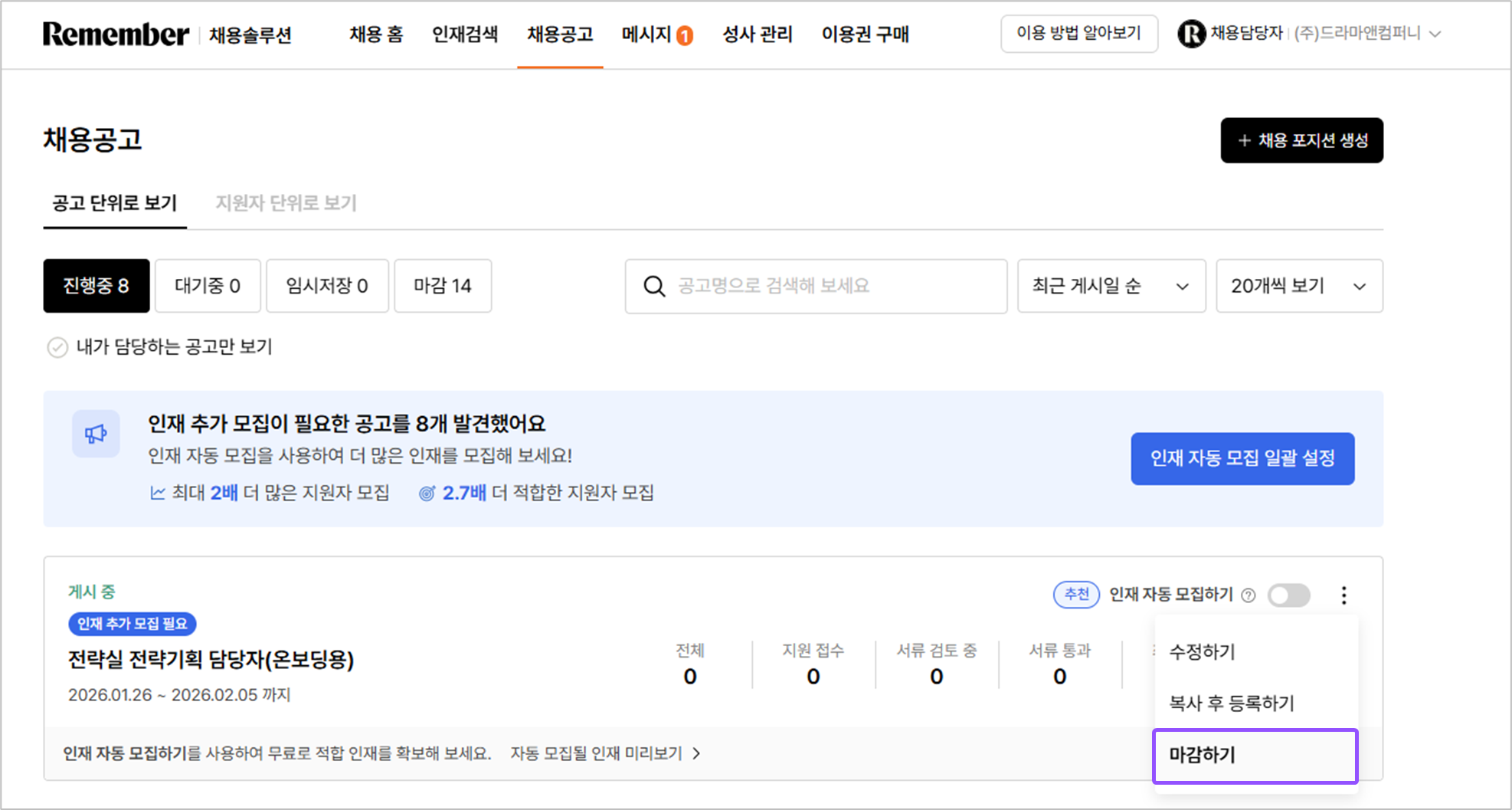This screenshot has width=1512, height=810.
Task: Switch to 지원자 단위로 보기 tab
Action: coord(286,203)
